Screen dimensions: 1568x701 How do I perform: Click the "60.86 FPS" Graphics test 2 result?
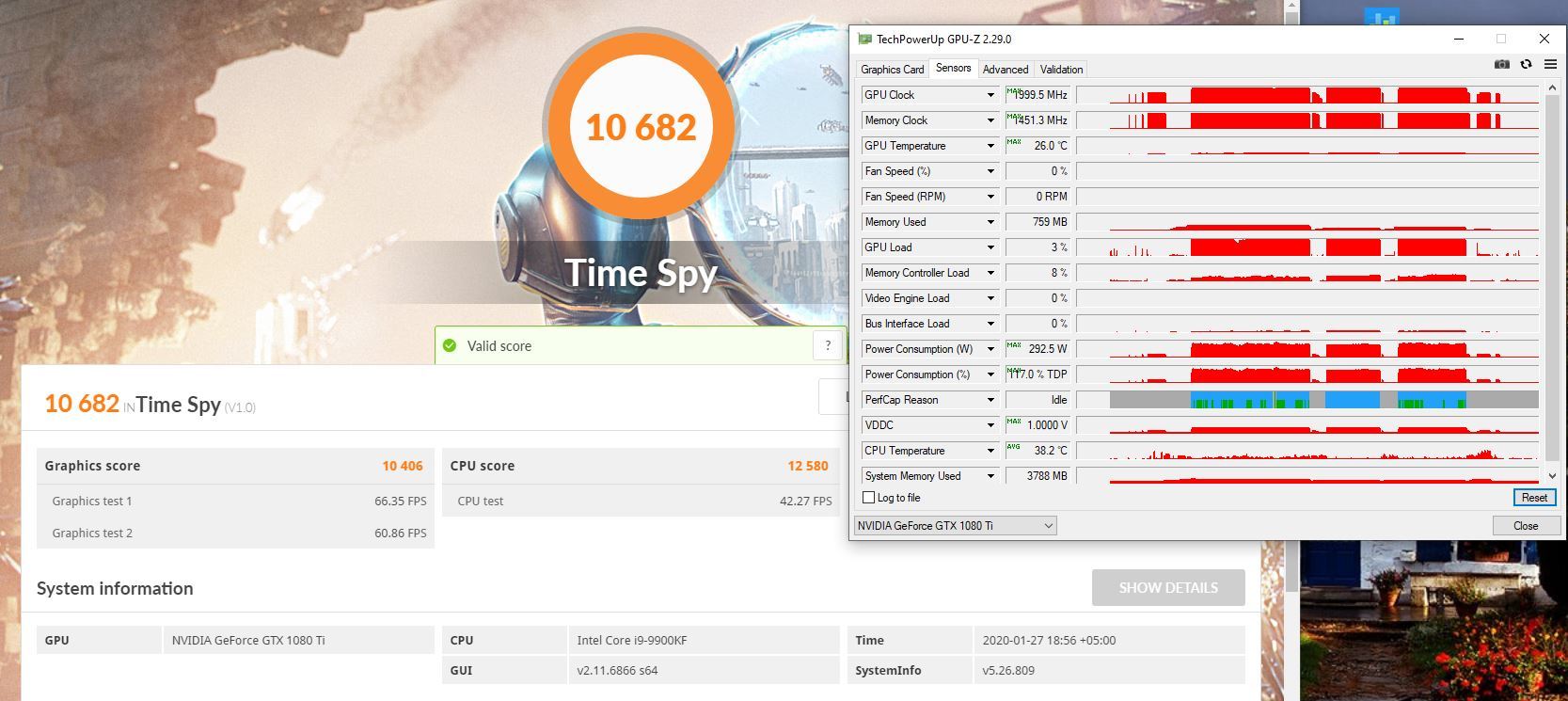[x=401, y=533]
